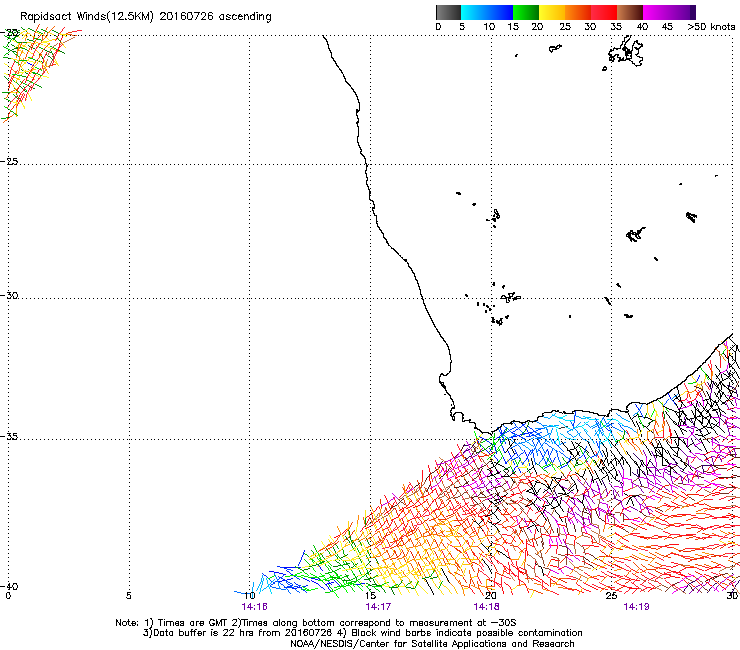Image resolution: width=740 pixels, height=650 pixels.
Task: Select the '14:17' time label
Action: [378, 607]
